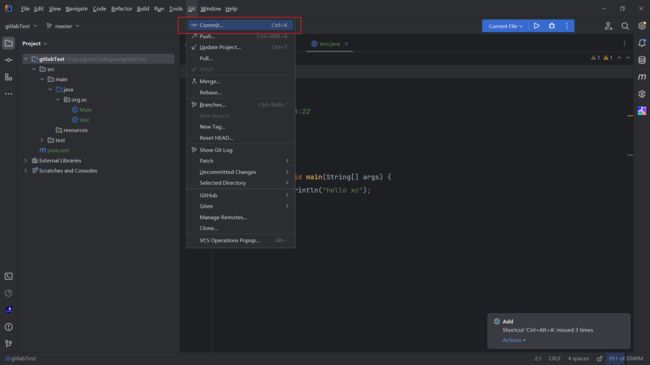Expand the External Libraries tree node
Image resolution: width=650 pixels, height=365 pixels.
click(x=26, y=161)
